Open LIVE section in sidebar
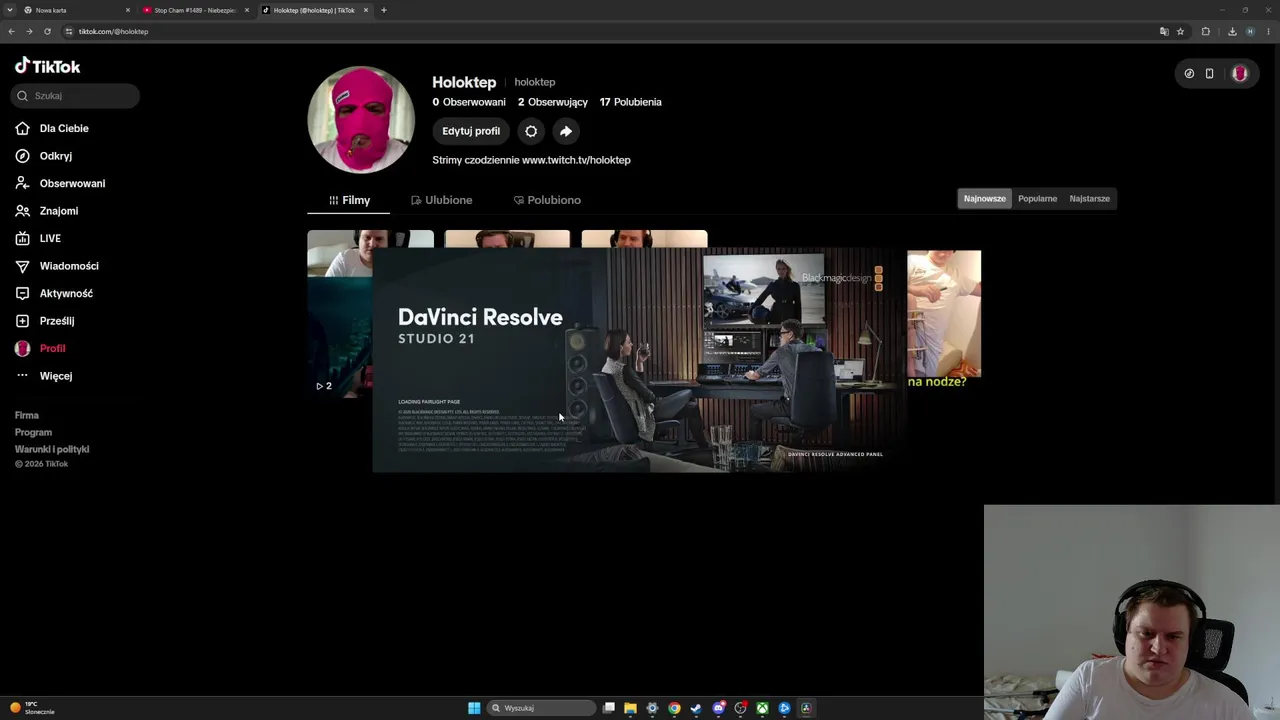 [38, 238]
